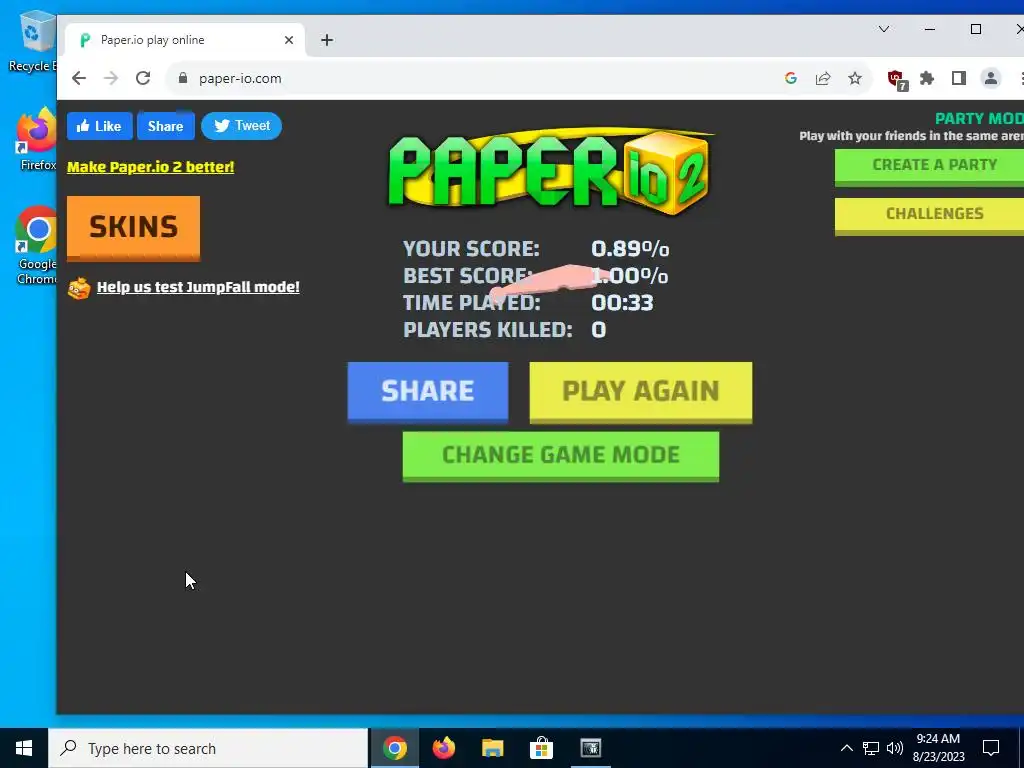Click the PLAY AGAIN button
The image size is (1024, 768).
coord(641,392)
